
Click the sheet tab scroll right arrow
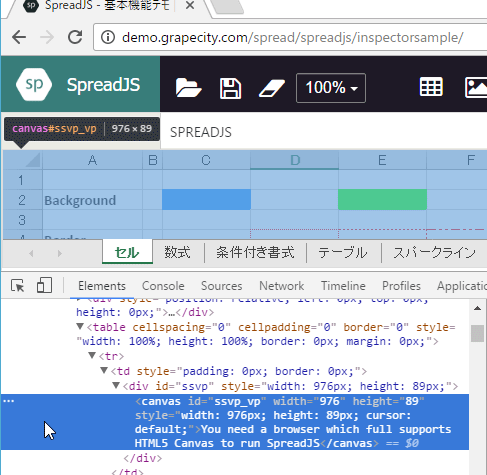(60, 254)
